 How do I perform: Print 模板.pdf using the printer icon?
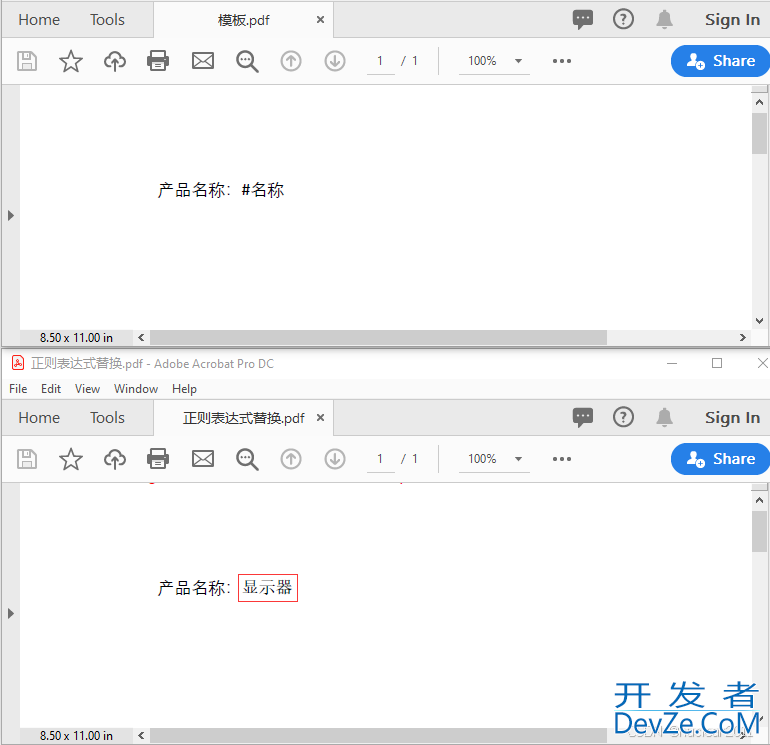point(158,61)
